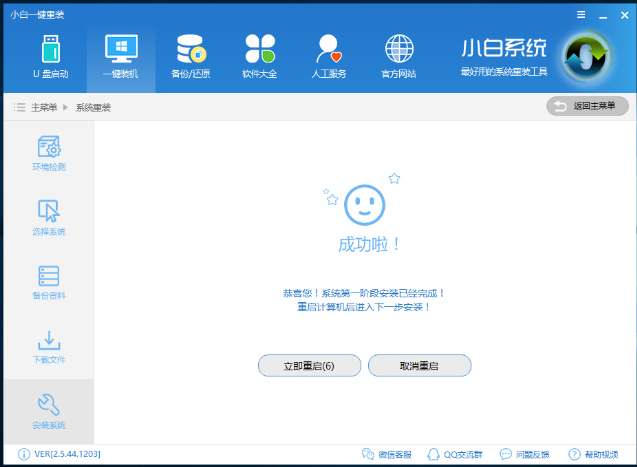
Task: Click 问题反馈 feedback in status bar
Action: coord(527,455)
